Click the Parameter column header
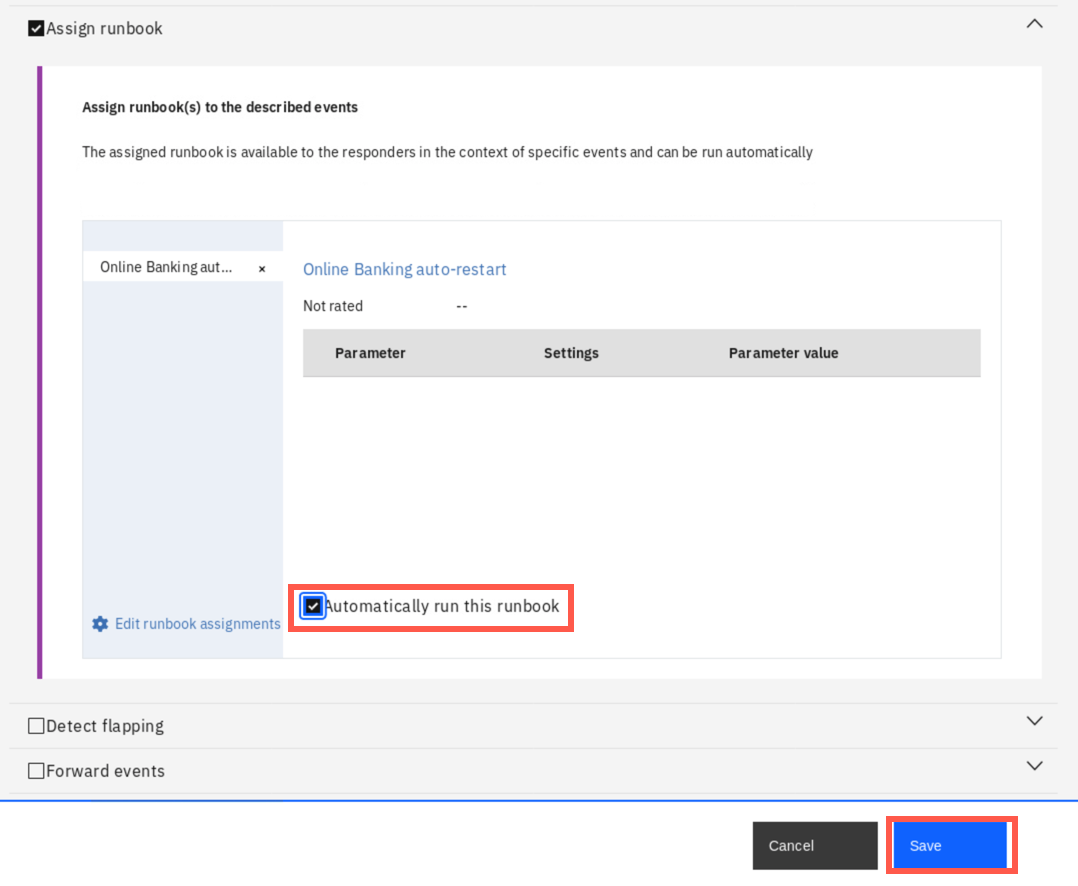This screenshot has width=1078, height=886. pyautogui.click(x=370, y=353)
